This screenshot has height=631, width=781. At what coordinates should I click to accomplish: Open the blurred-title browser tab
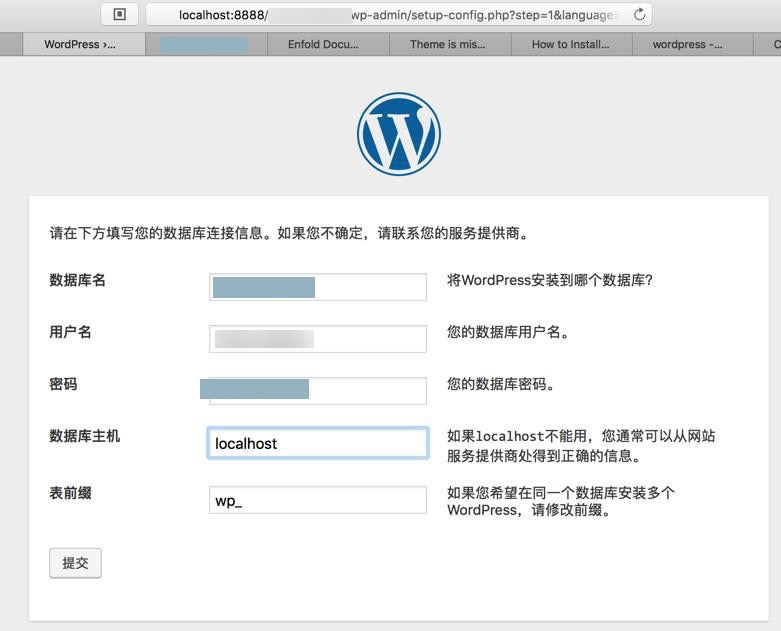[x=206, y=44]
